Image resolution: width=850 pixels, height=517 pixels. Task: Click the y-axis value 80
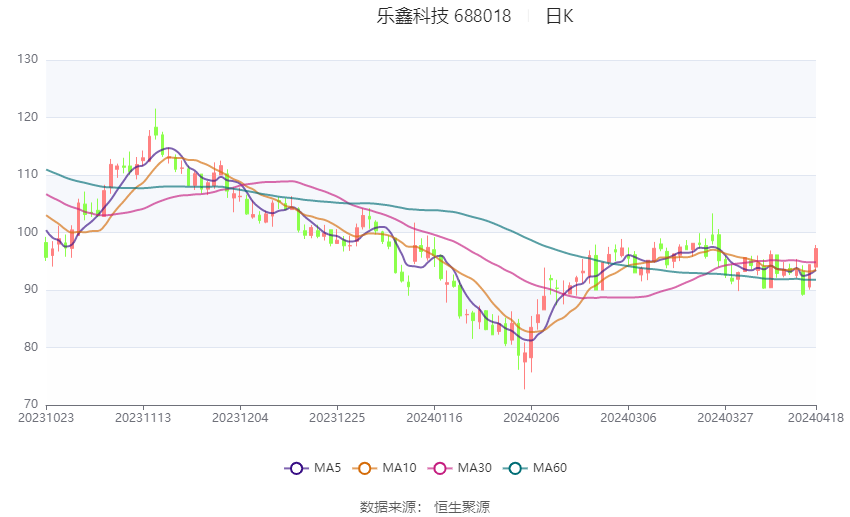pyautogui.click(x=31, y=347)
